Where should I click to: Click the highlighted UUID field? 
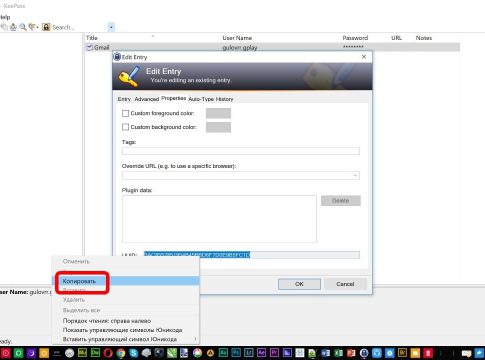(x=252, y=255)
